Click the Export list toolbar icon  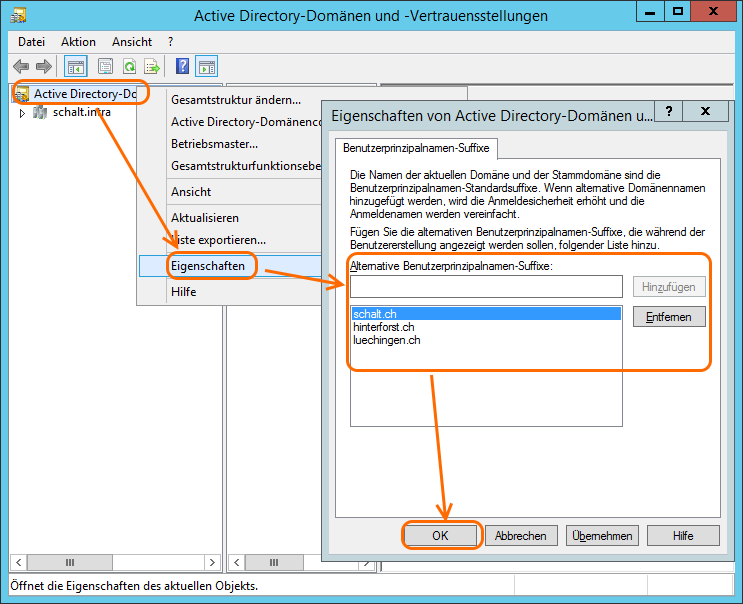point(152,67)
